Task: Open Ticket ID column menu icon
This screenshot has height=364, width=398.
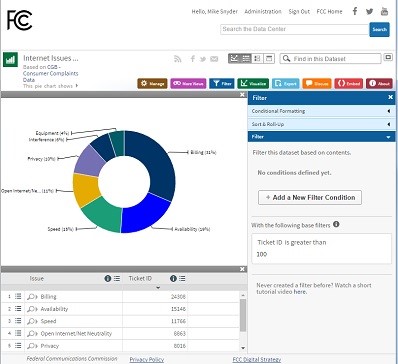Action: click(182, 278)
